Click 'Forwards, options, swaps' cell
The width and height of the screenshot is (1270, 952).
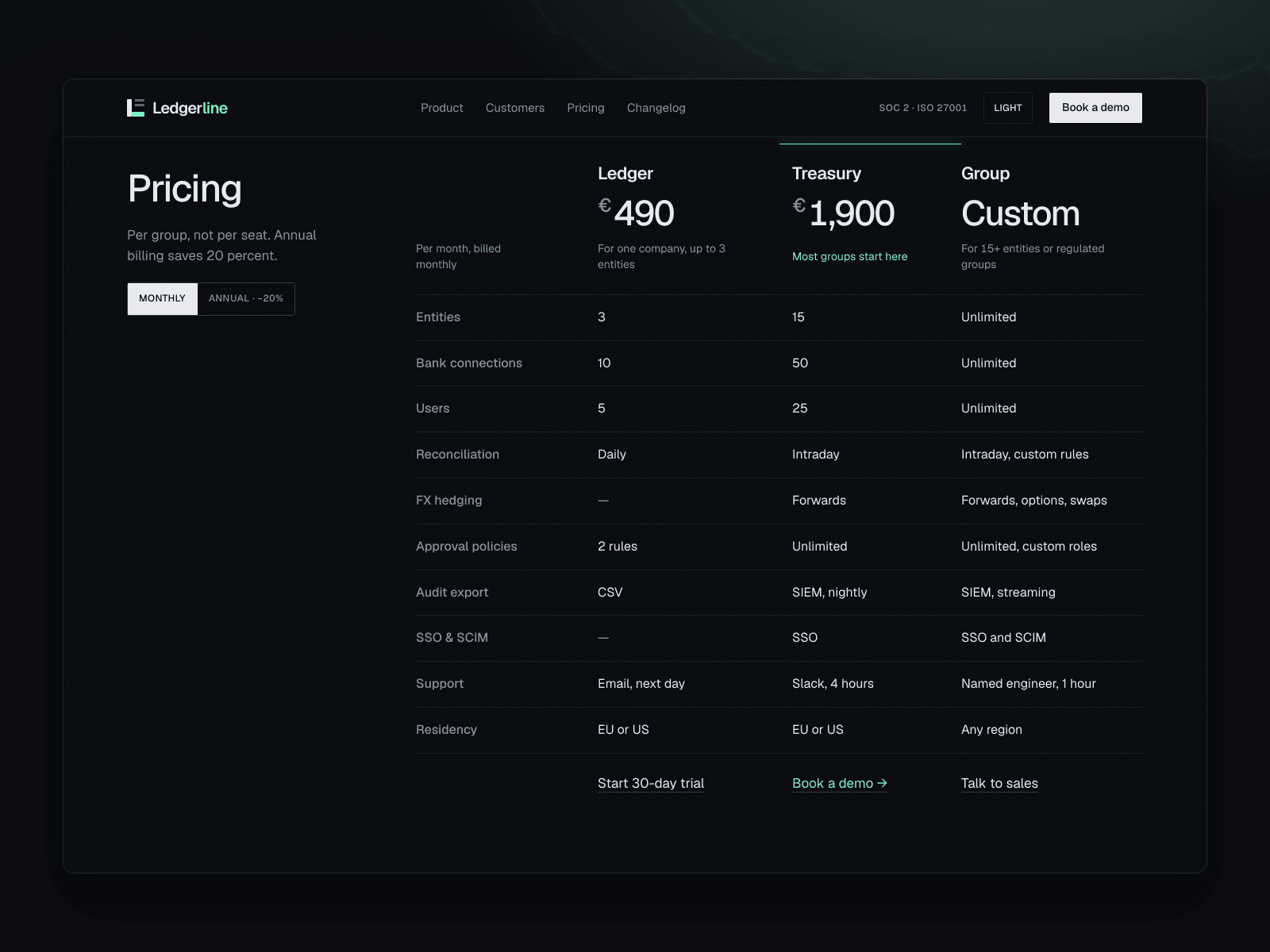(1034, 501)
